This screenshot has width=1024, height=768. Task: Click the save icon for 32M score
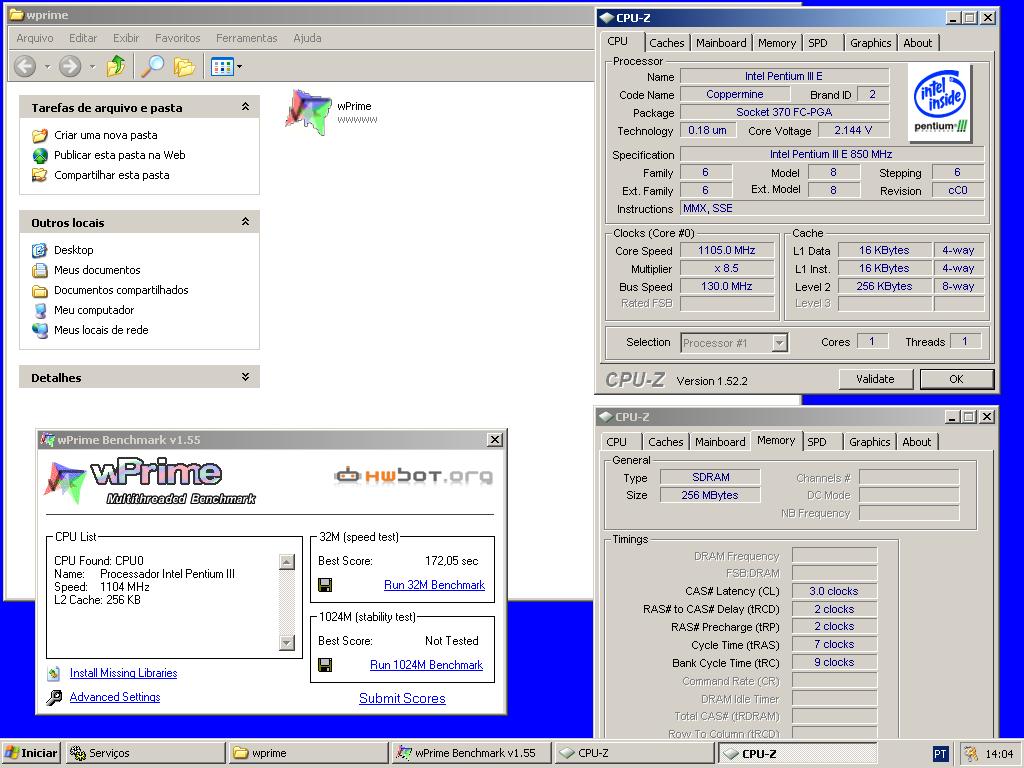325,585
